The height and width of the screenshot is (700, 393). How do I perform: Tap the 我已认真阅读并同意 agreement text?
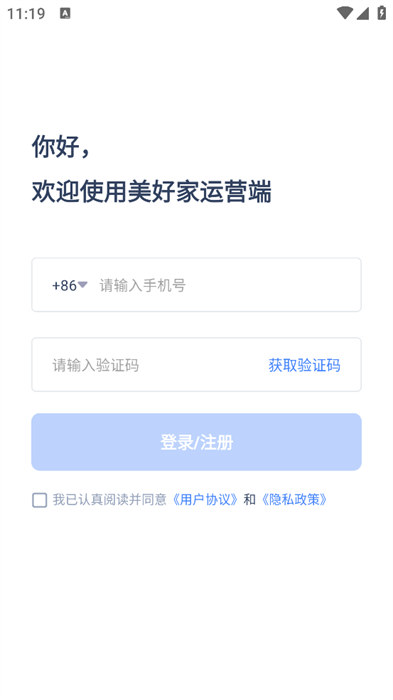pyautogui.click(x=109, y=500)
